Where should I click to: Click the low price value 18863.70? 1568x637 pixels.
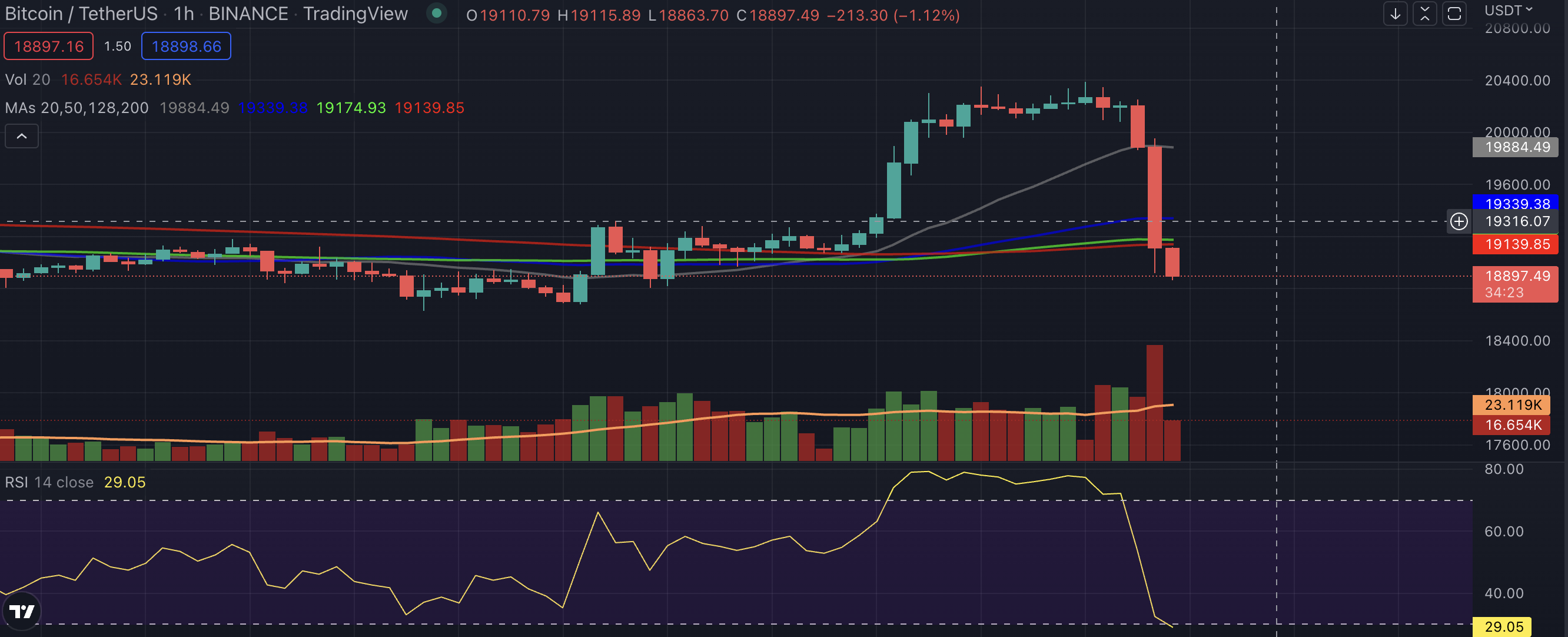click(693, 15)
